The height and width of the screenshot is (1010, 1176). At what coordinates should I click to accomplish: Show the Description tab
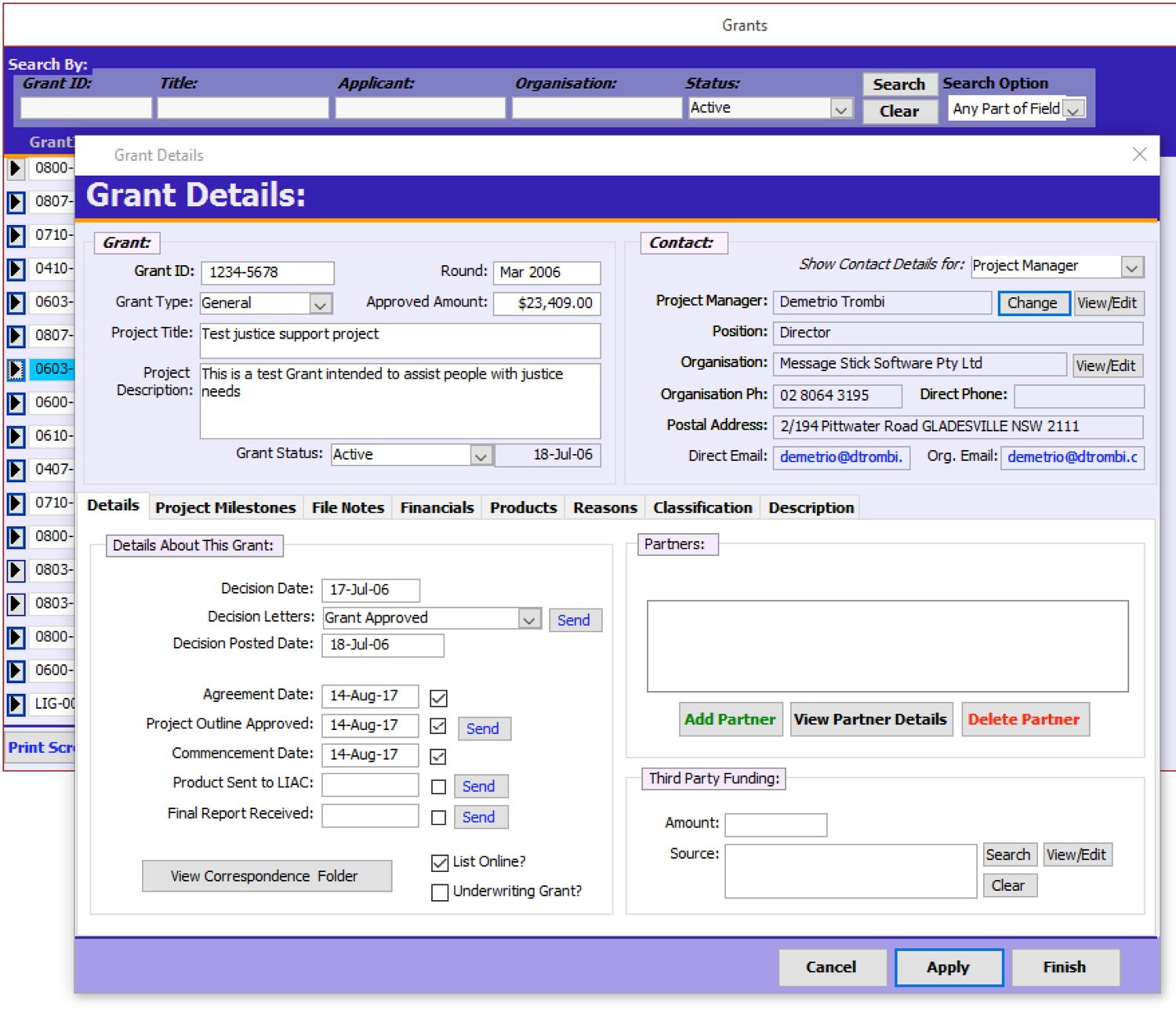[x=811, y=507]
